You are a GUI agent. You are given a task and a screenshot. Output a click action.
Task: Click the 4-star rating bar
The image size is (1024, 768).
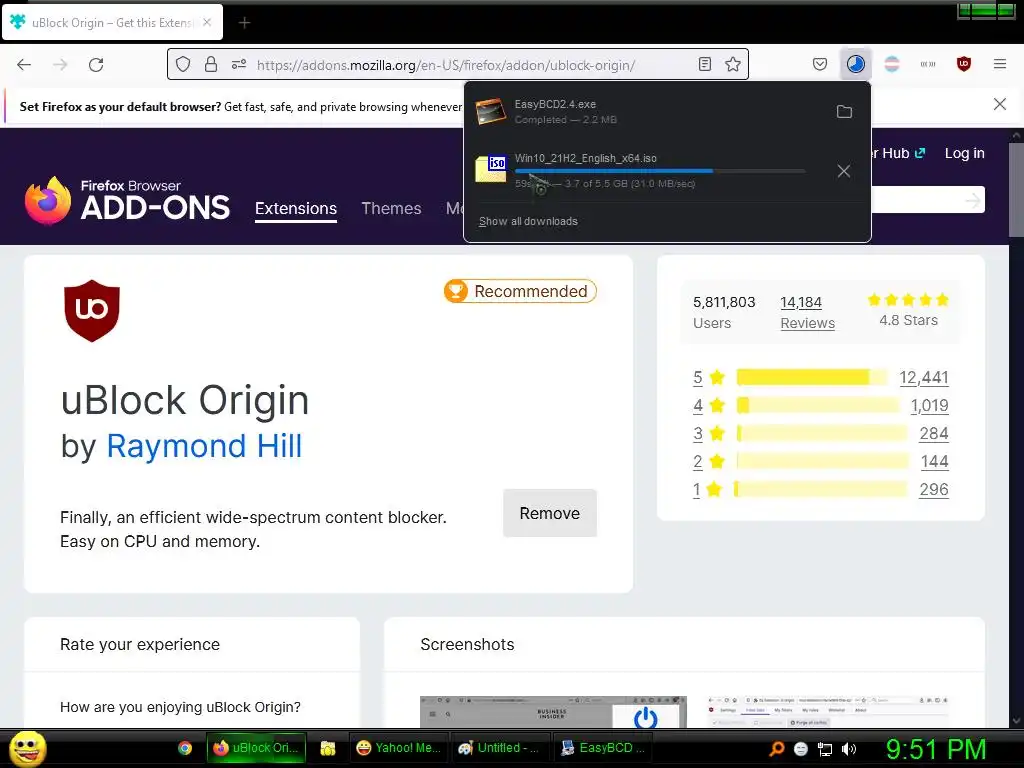click(818, 406)
